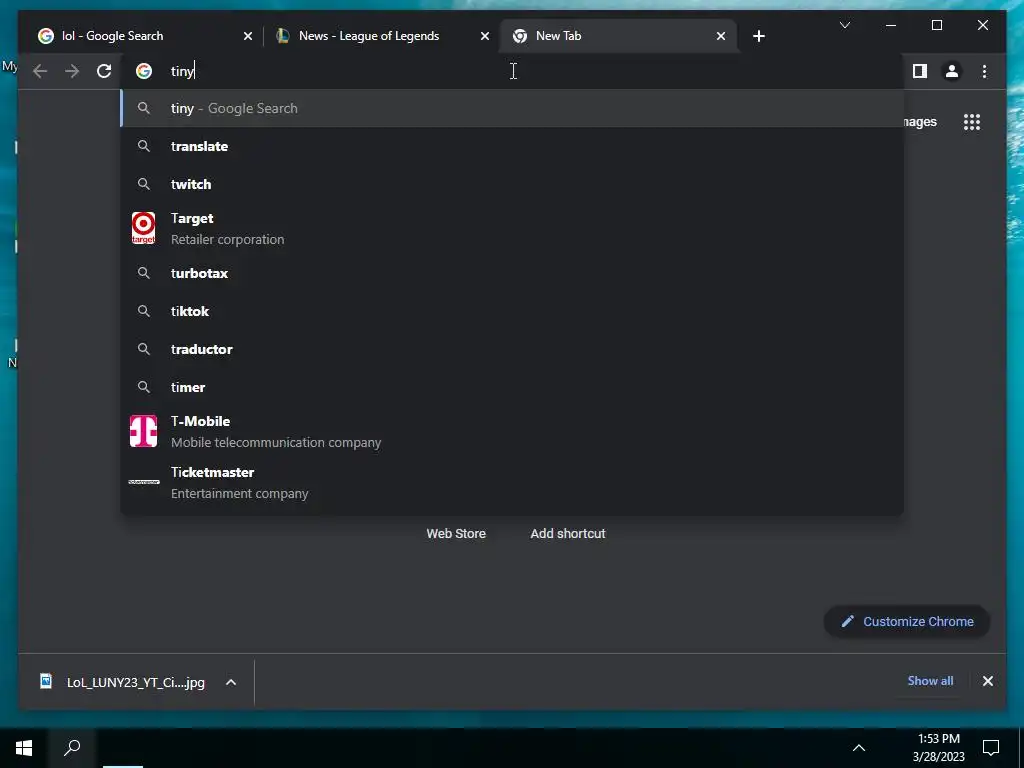
Task: Choose the turbotax suggestion
Action: [512, 273]
